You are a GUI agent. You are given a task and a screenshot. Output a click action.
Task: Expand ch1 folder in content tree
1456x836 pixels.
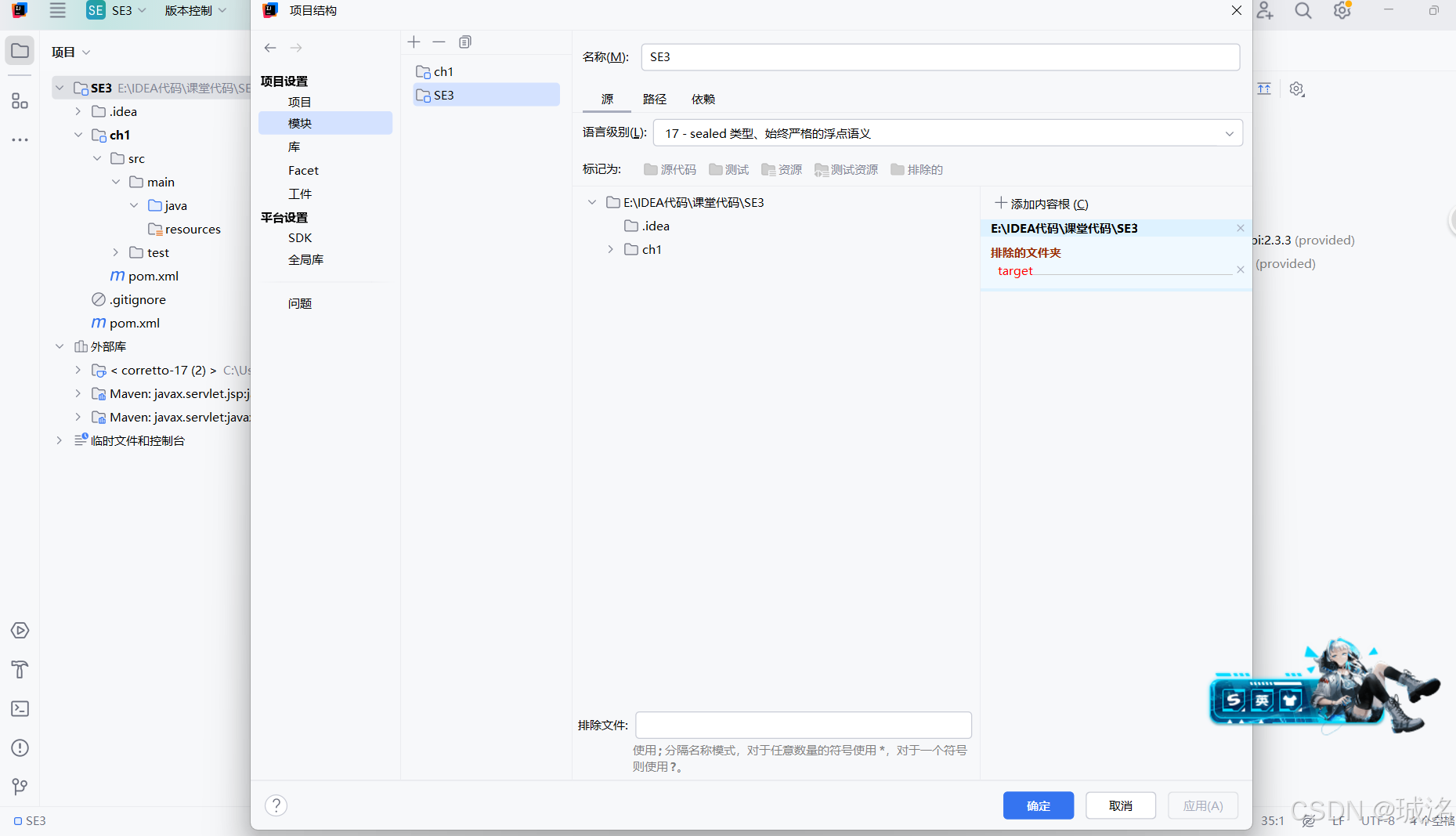coord(611,249)
